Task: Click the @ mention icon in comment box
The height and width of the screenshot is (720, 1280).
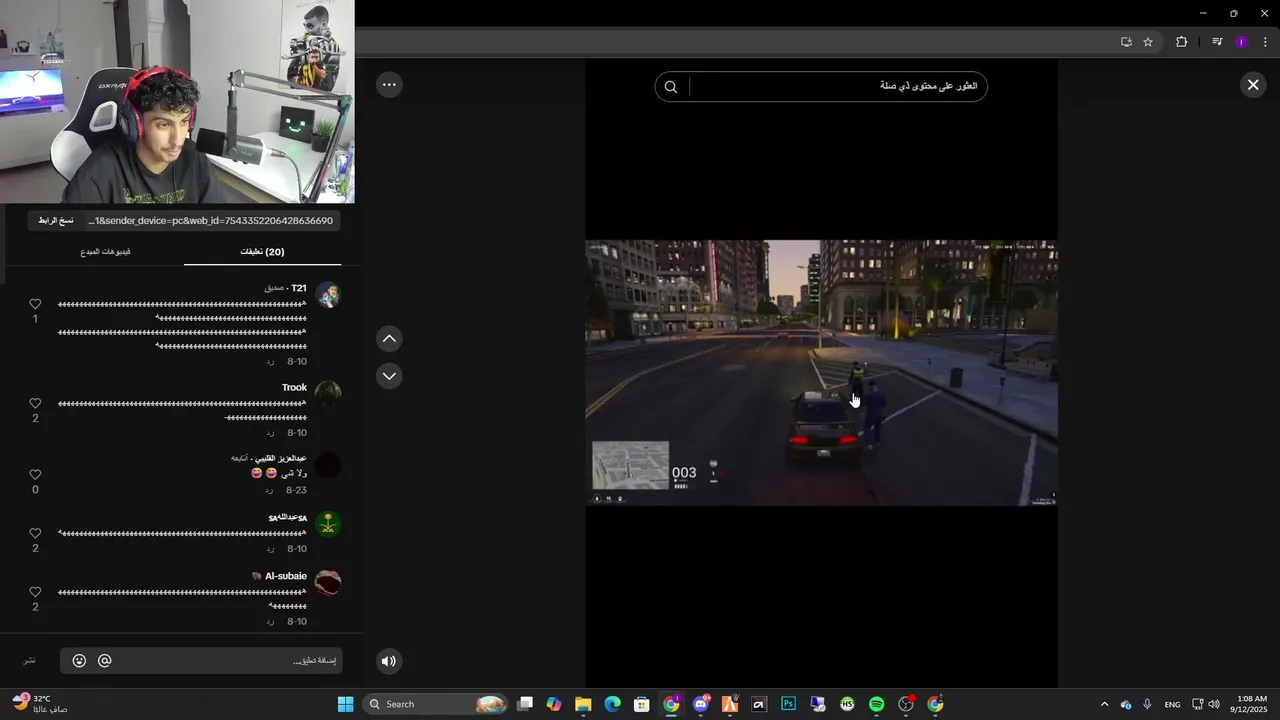Action: pos(104,661)
